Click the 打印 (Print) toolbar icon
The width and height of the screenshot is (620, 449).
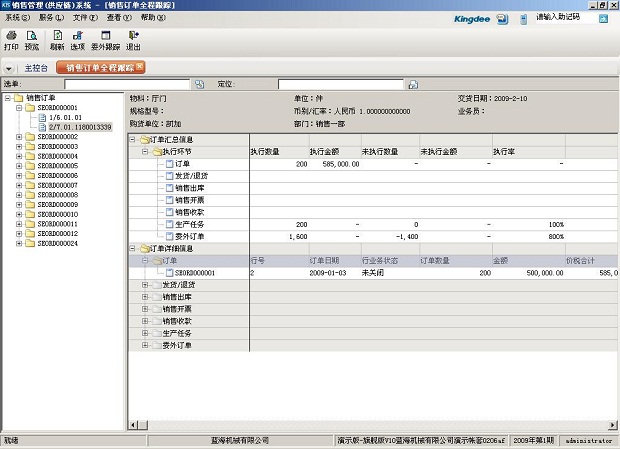11,41
